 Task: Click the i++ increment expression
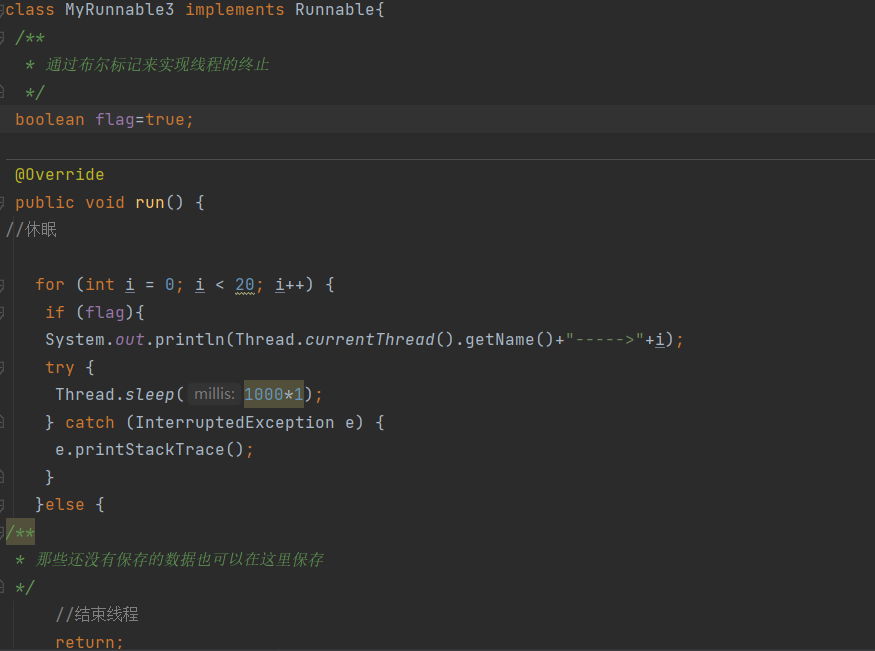point(290,285)
